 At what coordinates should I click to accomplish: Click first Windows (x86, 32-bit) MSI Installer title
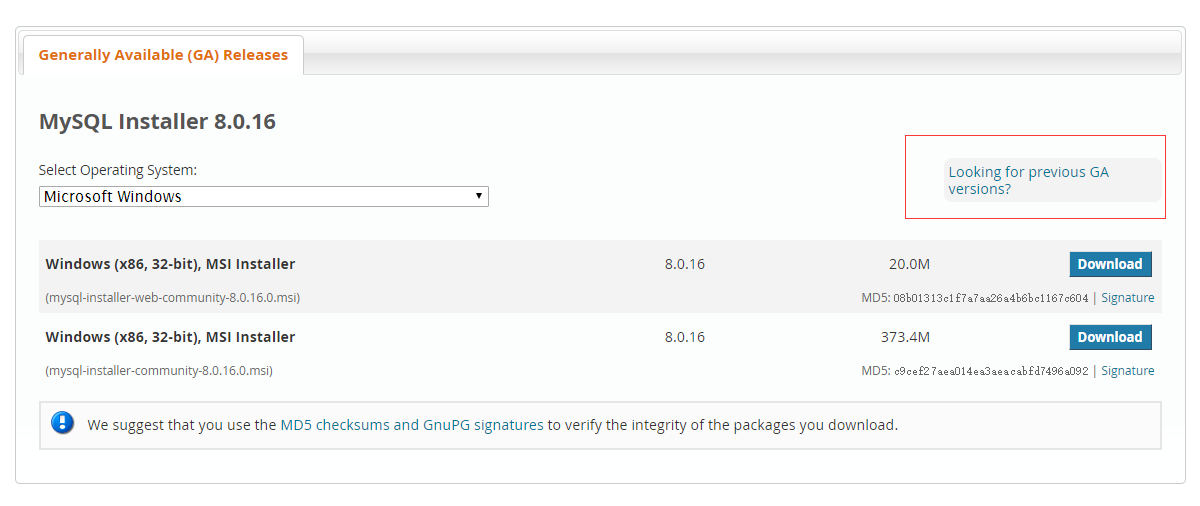(x=170, y=264)
